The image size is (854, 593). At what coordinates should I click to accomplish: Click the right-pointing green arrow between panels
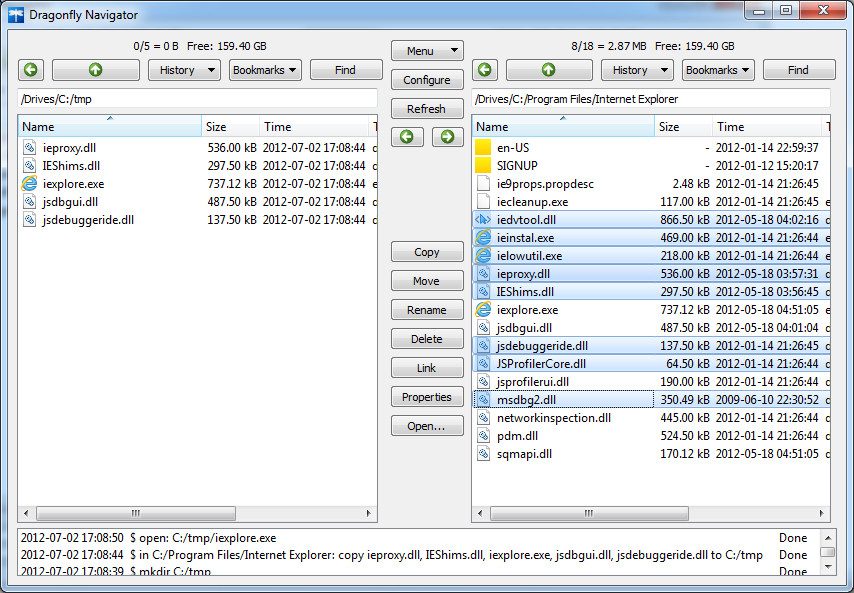click(x=447, y=137)
